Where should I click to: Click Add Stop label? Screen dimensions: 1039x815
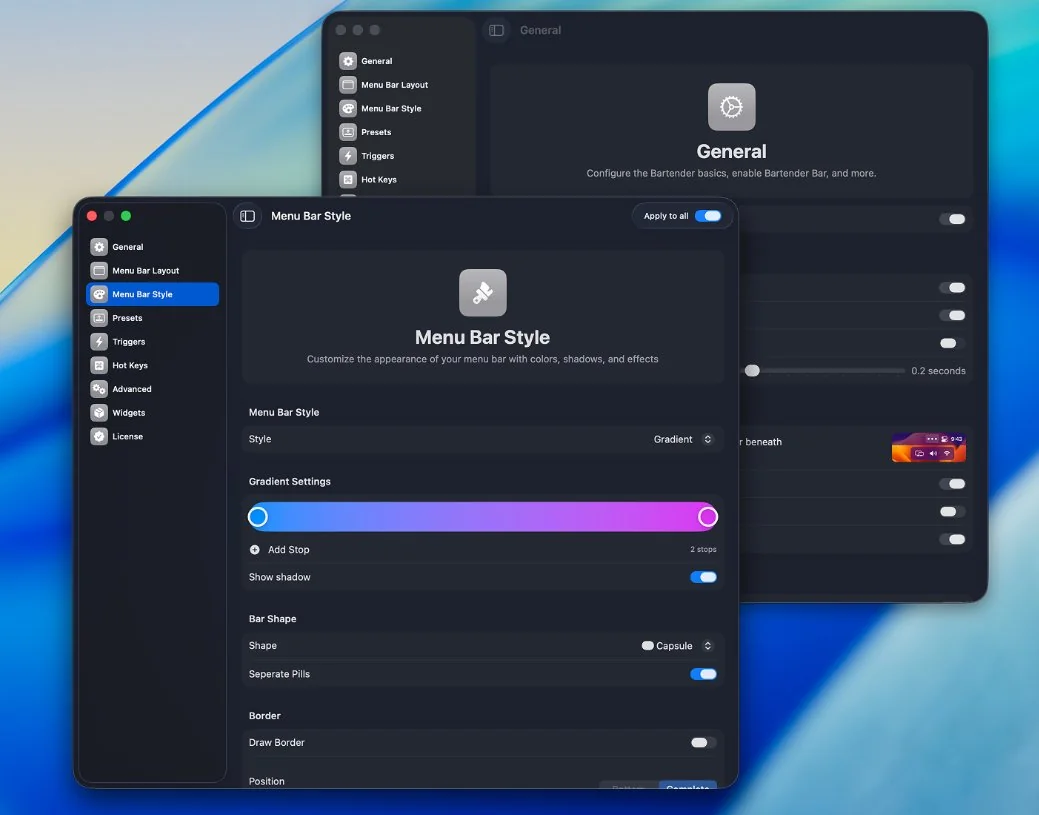pyautogui.click(x=289, y=549)
